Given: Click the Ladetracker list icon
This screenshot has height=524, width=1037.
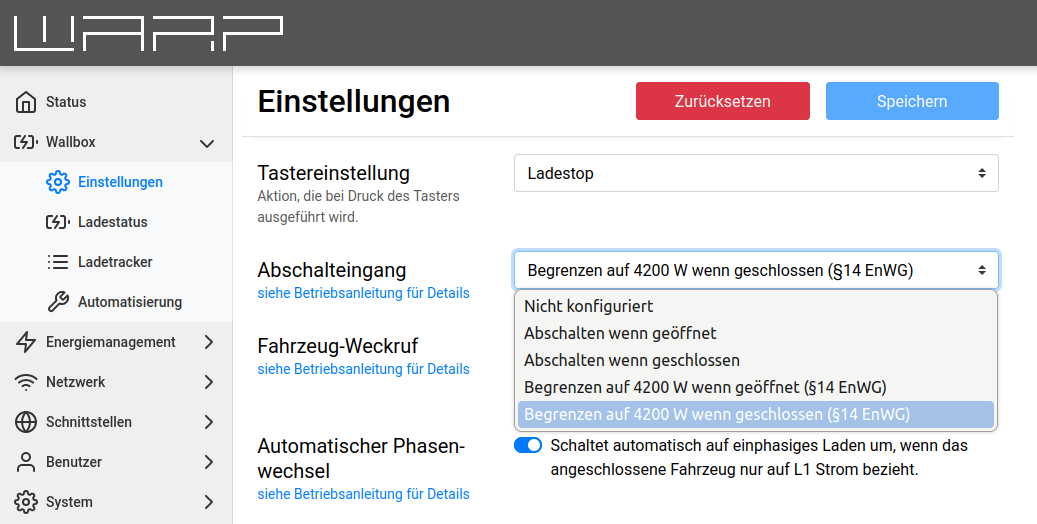Looking at the screenshot, I should [x=58, y=262].
